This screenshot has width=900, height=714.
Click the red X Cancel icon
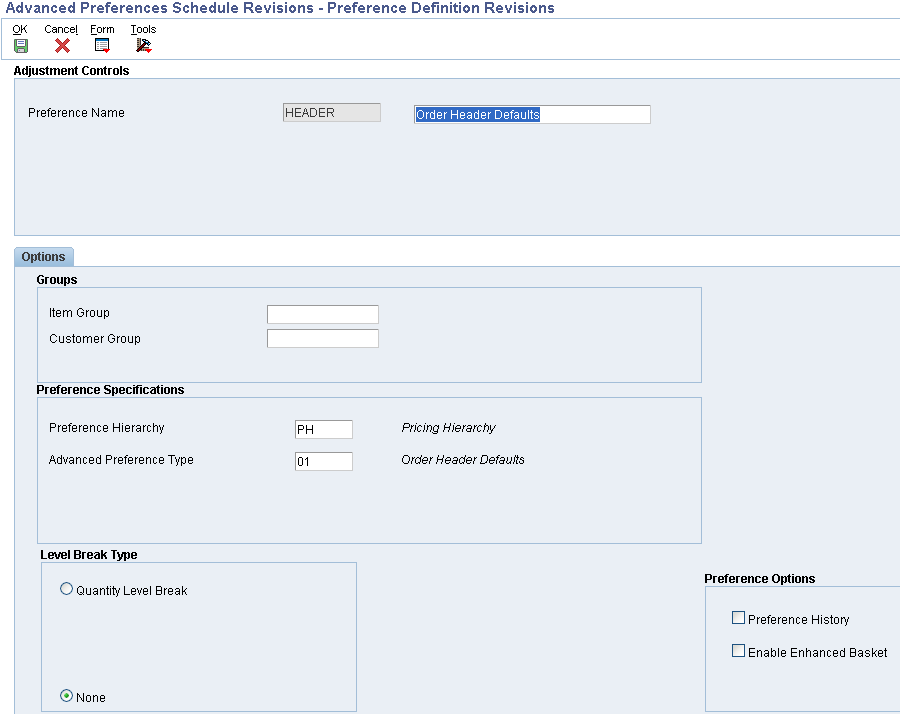(x=62, y=46)
